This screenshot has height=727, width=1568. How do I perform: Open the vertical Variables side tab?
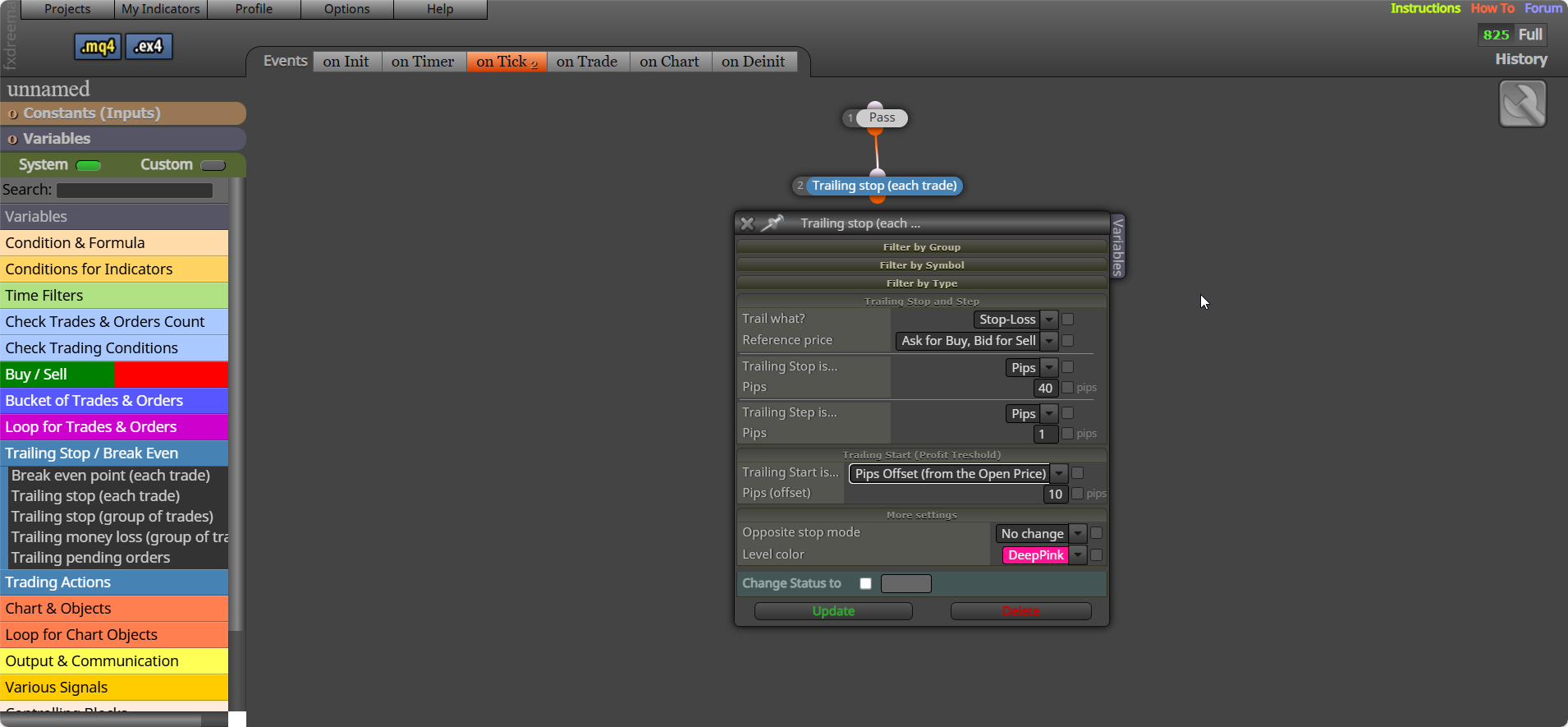point(1117,246)
